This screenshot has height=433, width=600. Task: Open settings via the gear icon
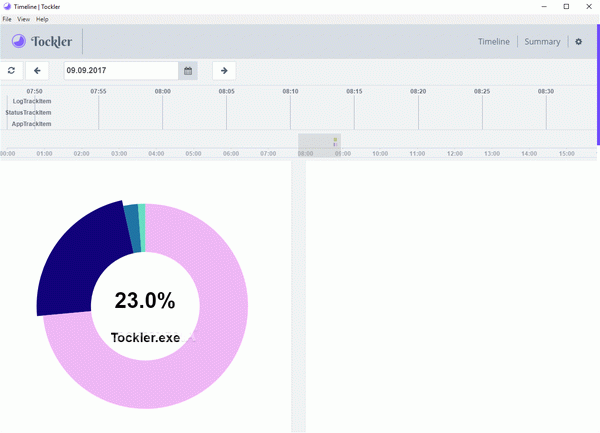click(x=578, y=42)
